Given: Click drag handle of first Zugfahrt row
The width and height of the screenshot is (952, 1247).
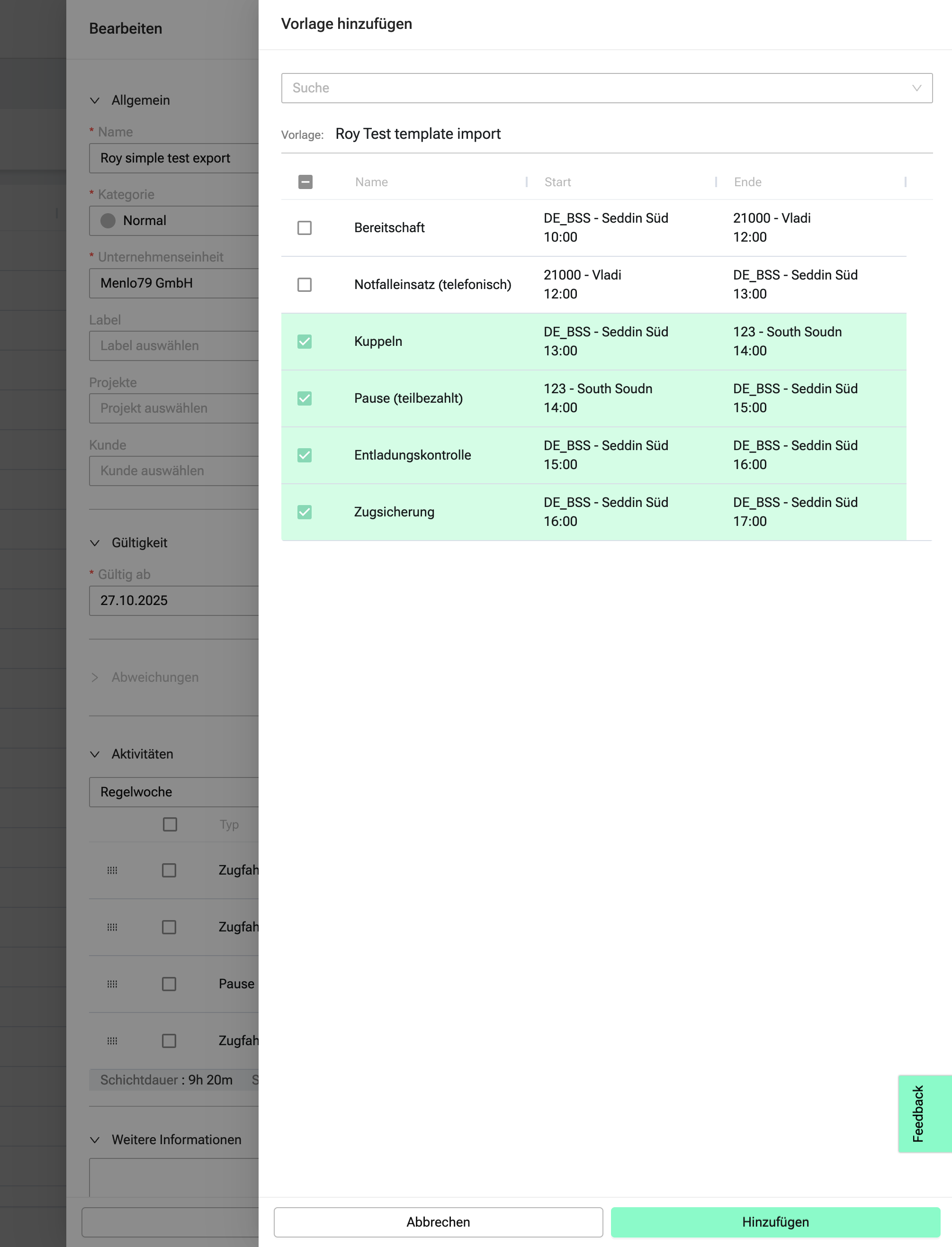Looking at the screenshot, I should click(x=112, y=870).
